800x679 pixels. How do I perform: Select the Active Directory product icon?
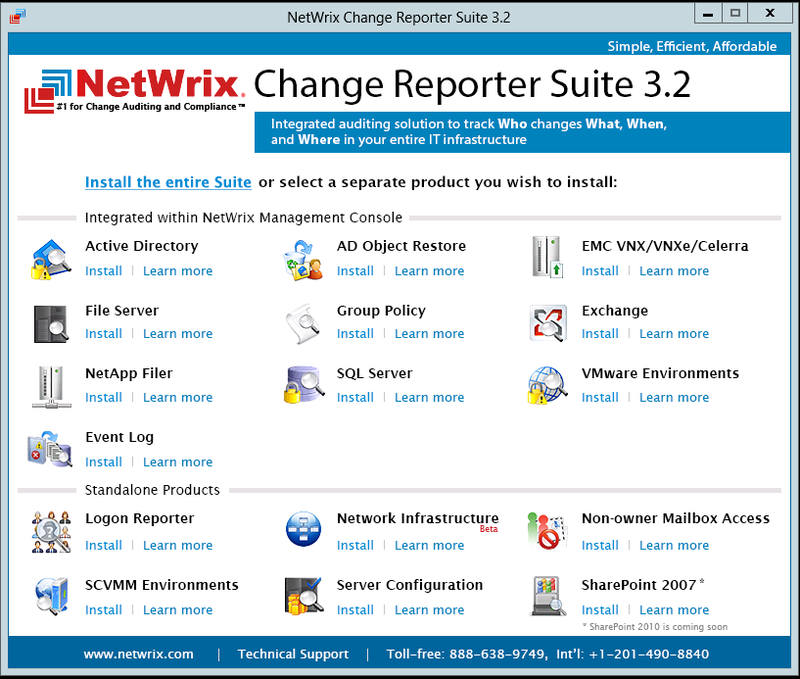pyautogui.click(x=52, y=257)
